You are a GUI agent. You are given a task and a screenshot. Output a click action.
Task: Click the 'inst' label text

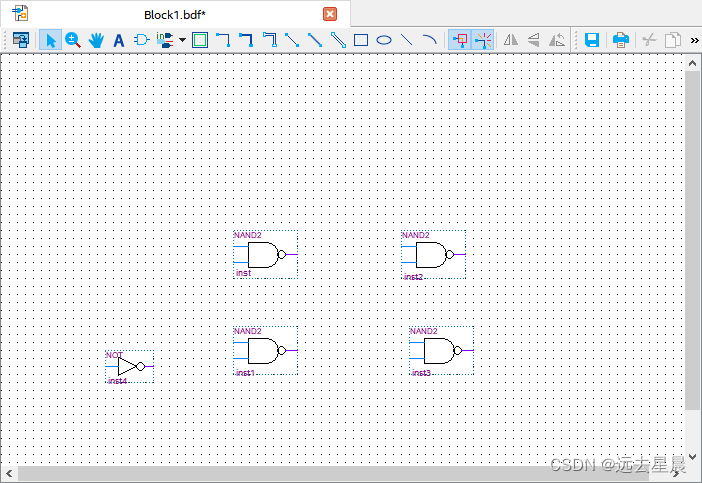tap(243, 273)
